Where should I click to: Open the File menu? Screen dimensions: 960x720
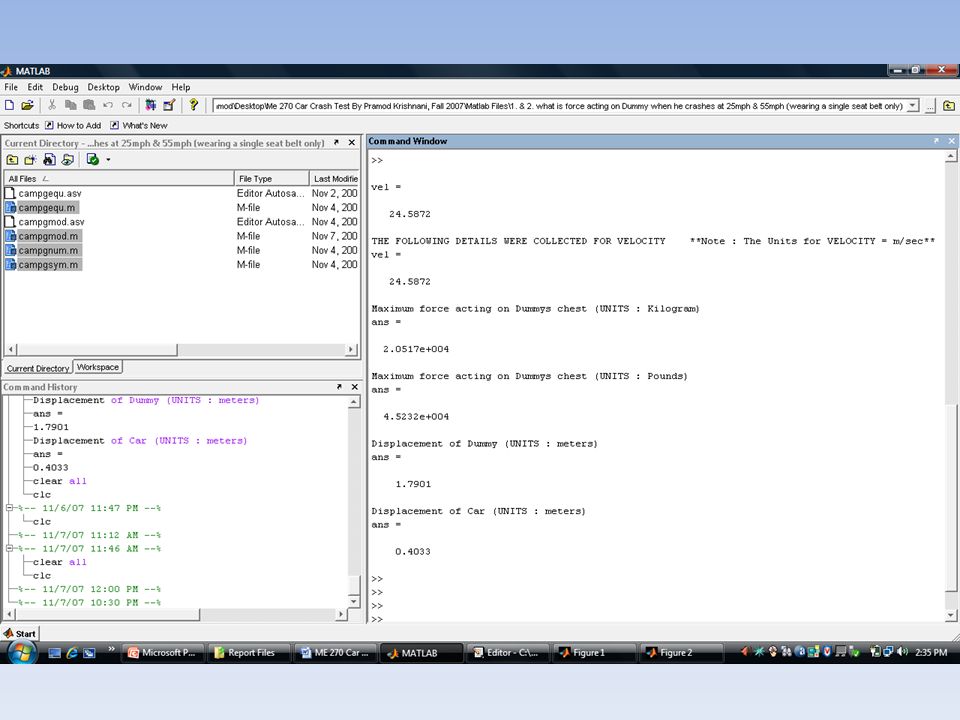11,87
